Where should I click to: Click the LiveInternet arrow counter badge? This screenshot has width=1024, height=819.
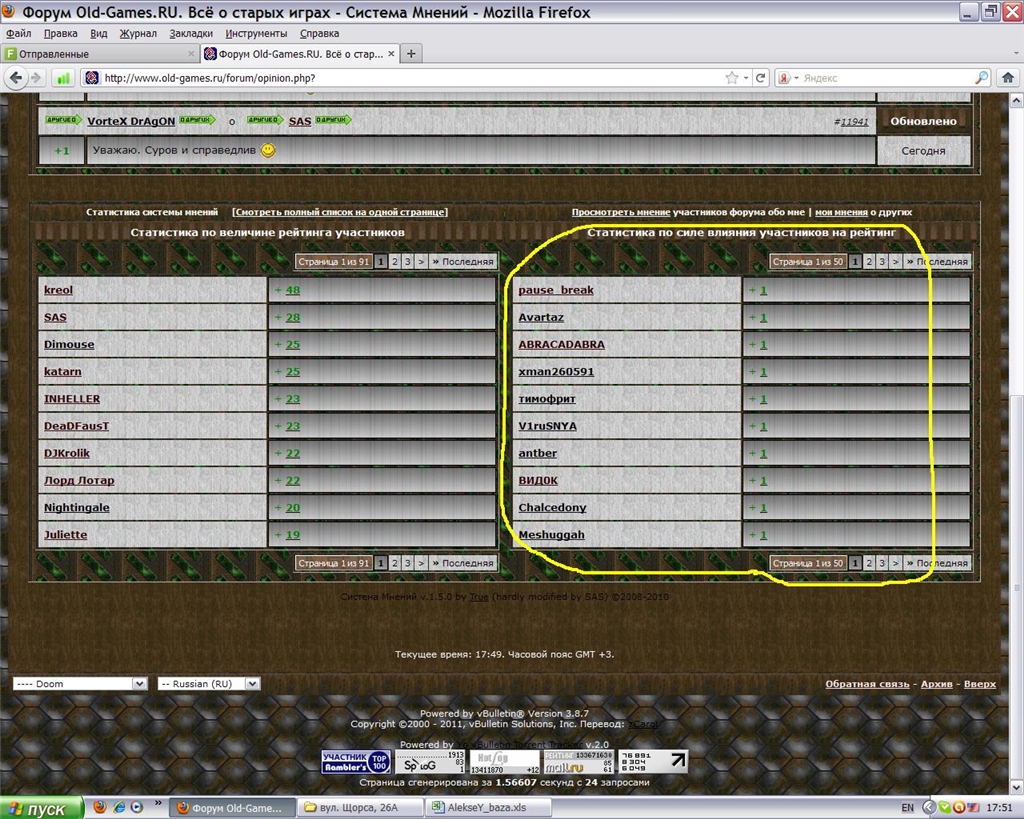(653, 762)
